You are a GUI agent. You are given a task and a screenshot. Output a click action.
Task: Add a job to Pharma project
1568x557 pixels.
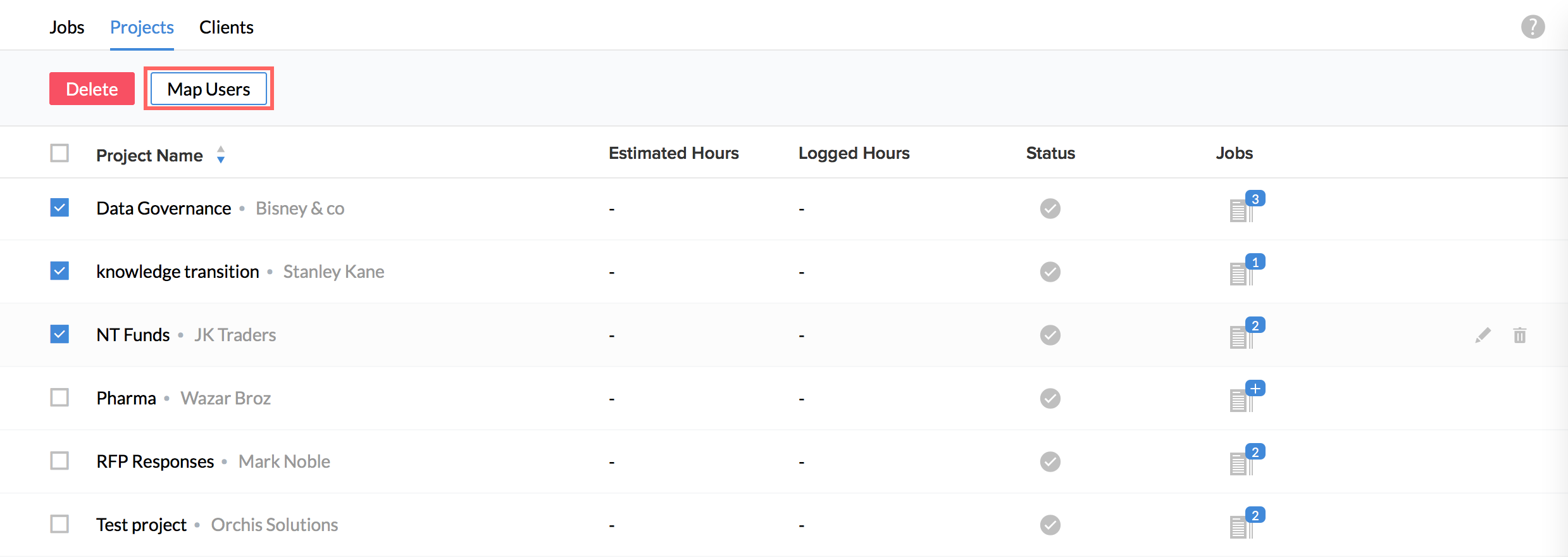pos(1254,389)
